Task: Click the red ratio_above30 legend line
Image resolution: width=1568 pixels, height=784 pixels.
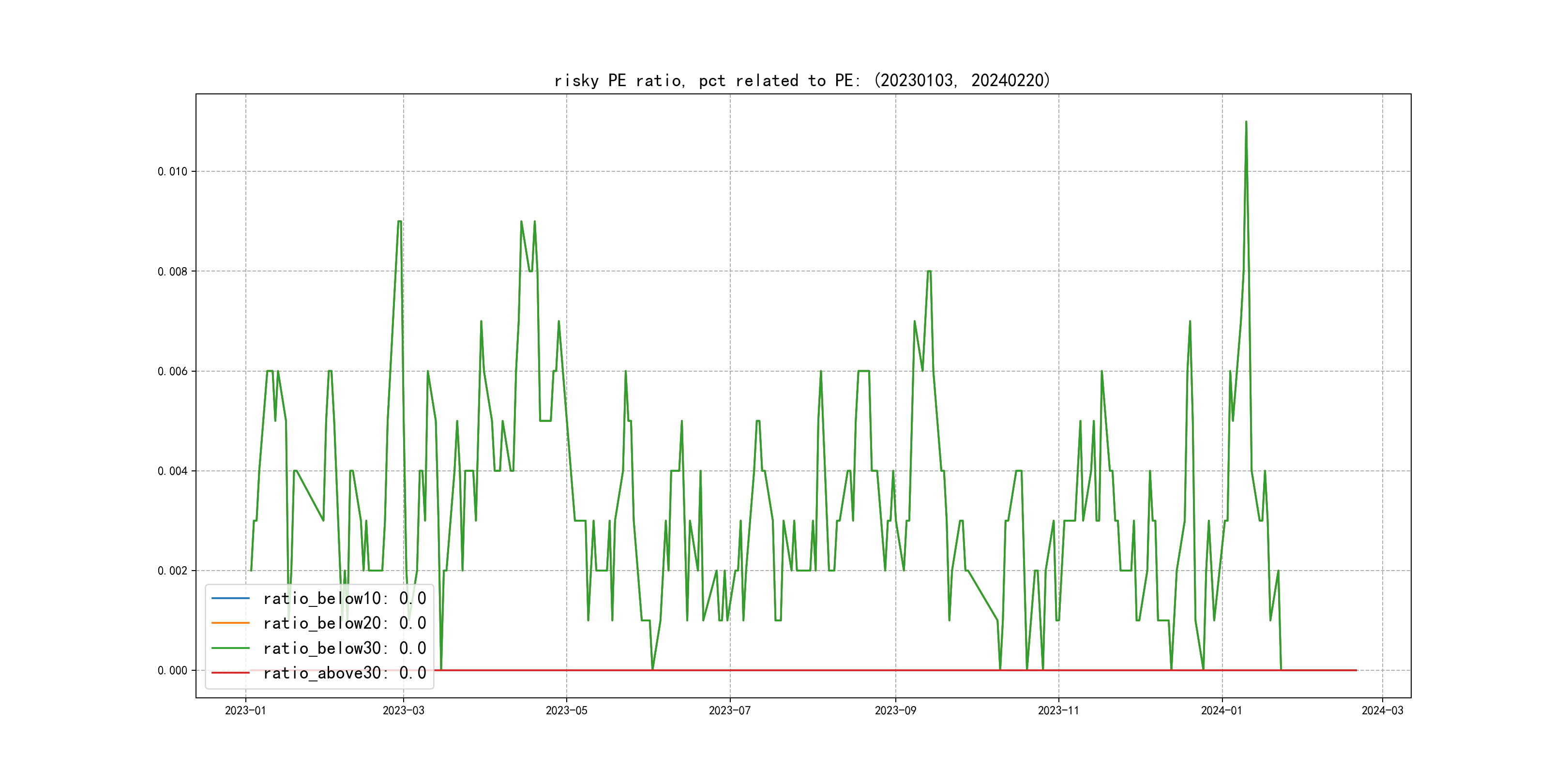Action: [x=230, y=673]
